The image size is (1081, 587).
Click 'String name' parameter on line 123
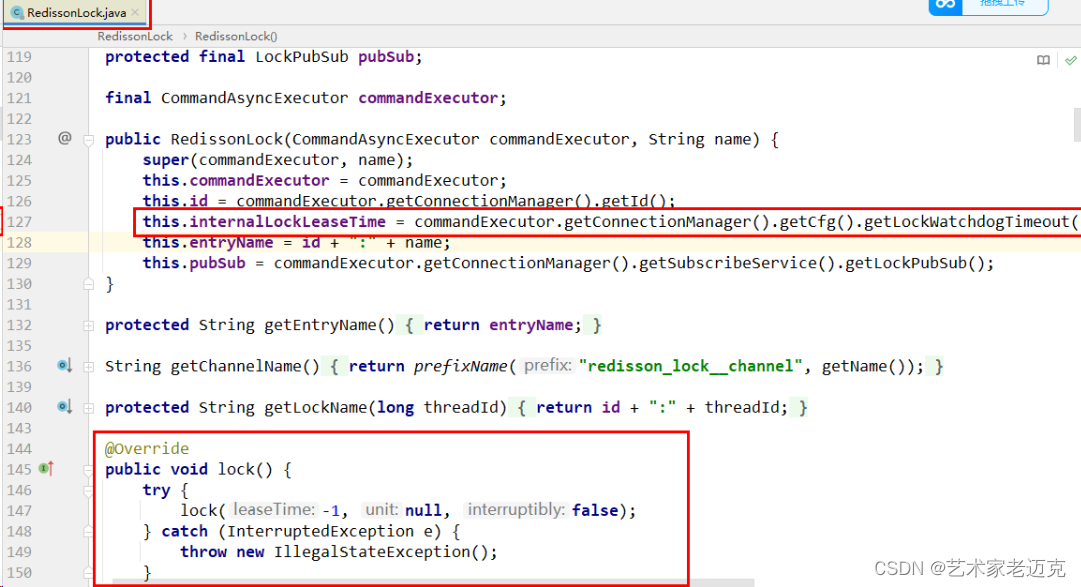(699, 139)
